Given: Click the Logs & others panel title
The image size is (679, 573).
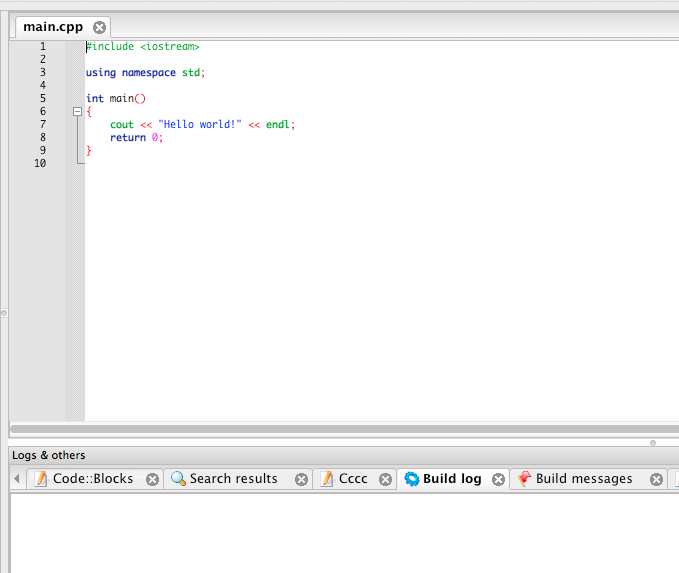Looking at the screenshot, I should [x=49, y=455].
